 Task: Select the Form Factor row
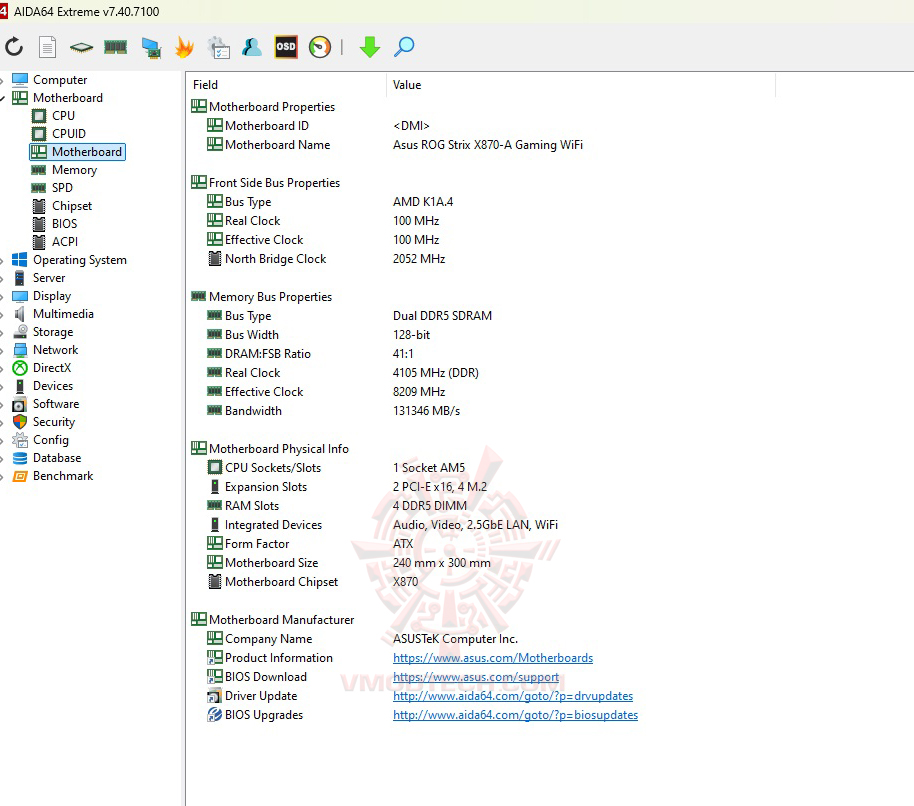pyautogui.click(x=310, y=544)
